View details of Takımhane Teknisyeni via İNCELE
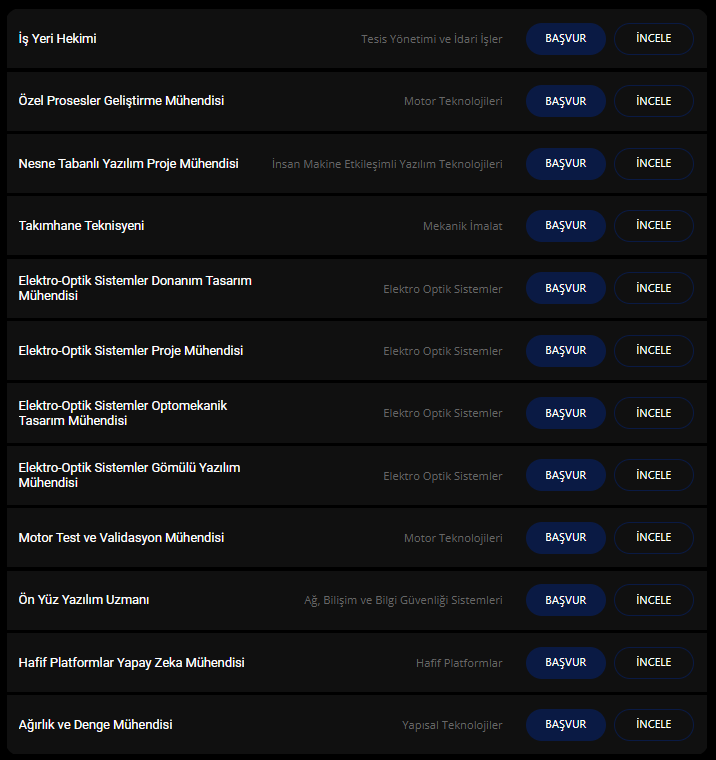 (653, 226)
